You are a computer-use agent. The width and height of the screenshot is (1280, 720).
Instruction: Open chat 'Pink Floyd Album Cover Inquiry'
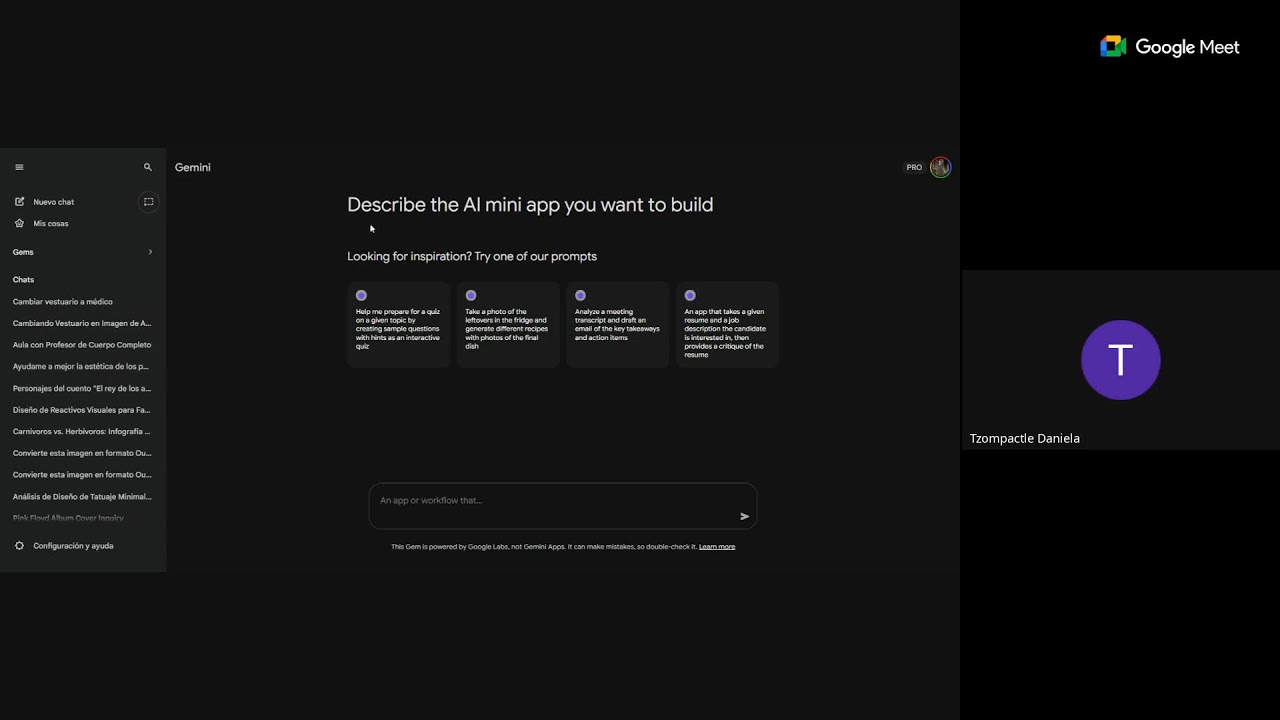(x=68, y=518)
